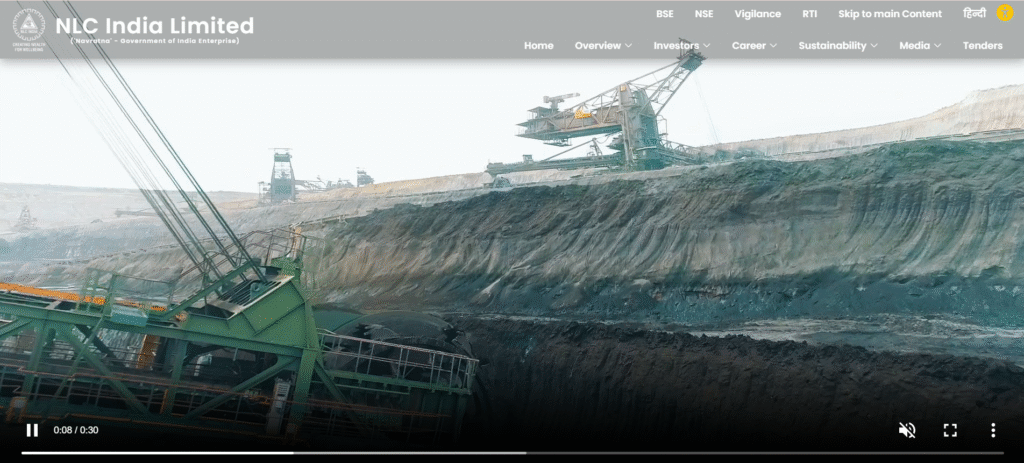
Task: Open the Sustainability dropdown
Action: (838, 46)
